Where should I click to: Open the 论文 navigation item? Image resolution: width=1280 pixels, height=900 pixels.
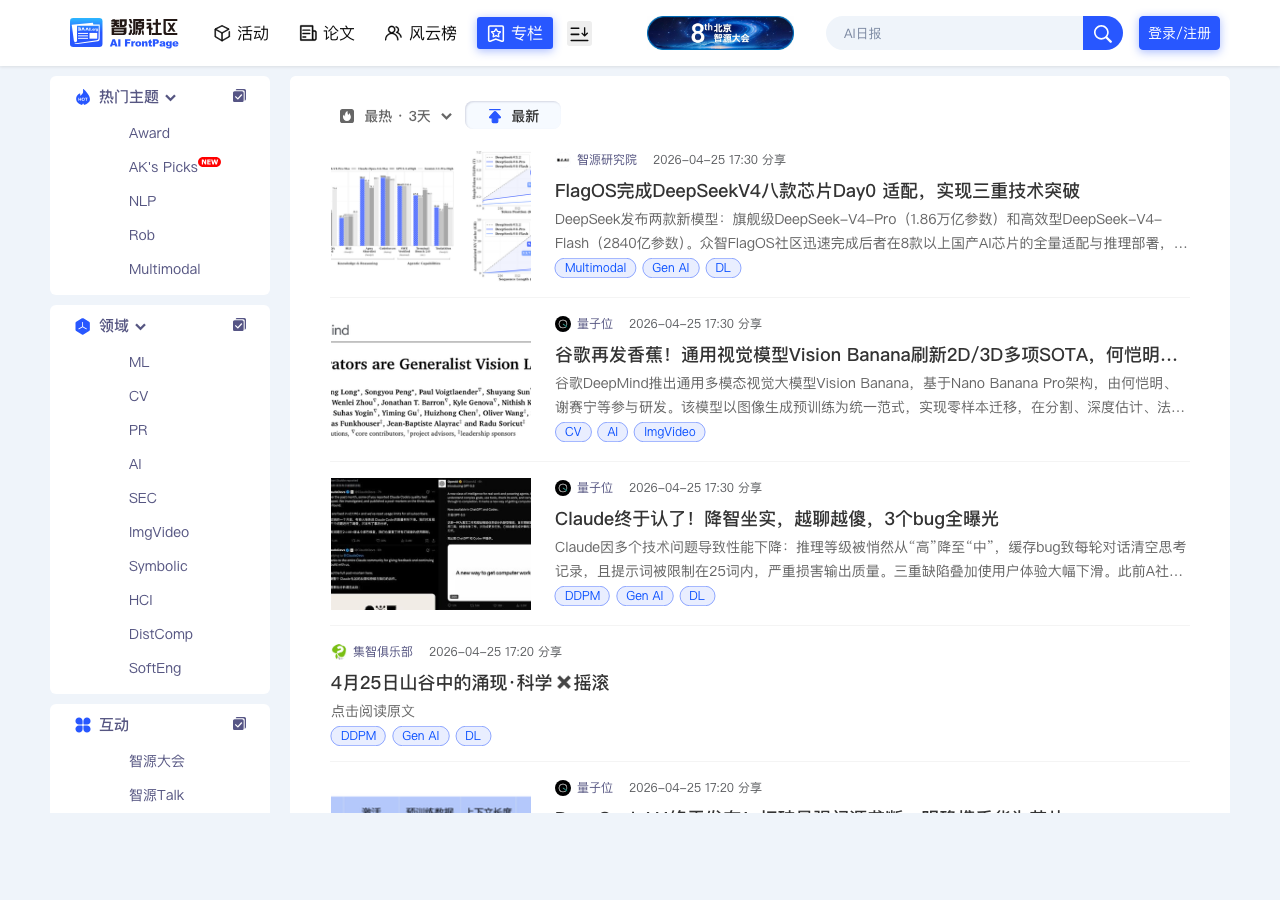[327, 33]
